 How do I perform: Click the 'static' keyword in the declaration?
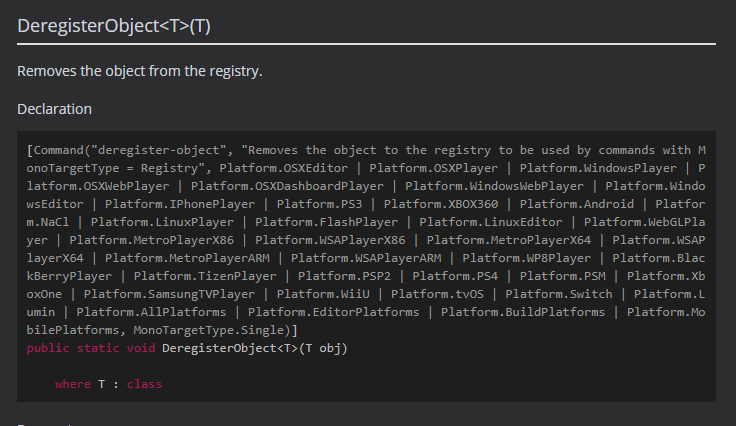[98, 348]
